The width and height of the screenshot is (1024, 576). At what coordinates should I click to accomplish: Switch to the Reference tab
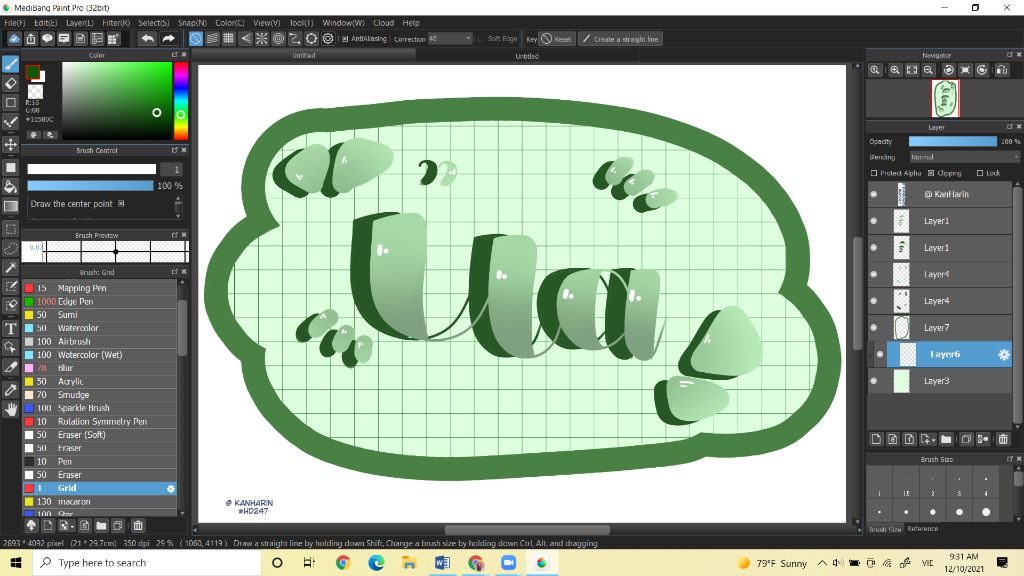tap(923, 529)
